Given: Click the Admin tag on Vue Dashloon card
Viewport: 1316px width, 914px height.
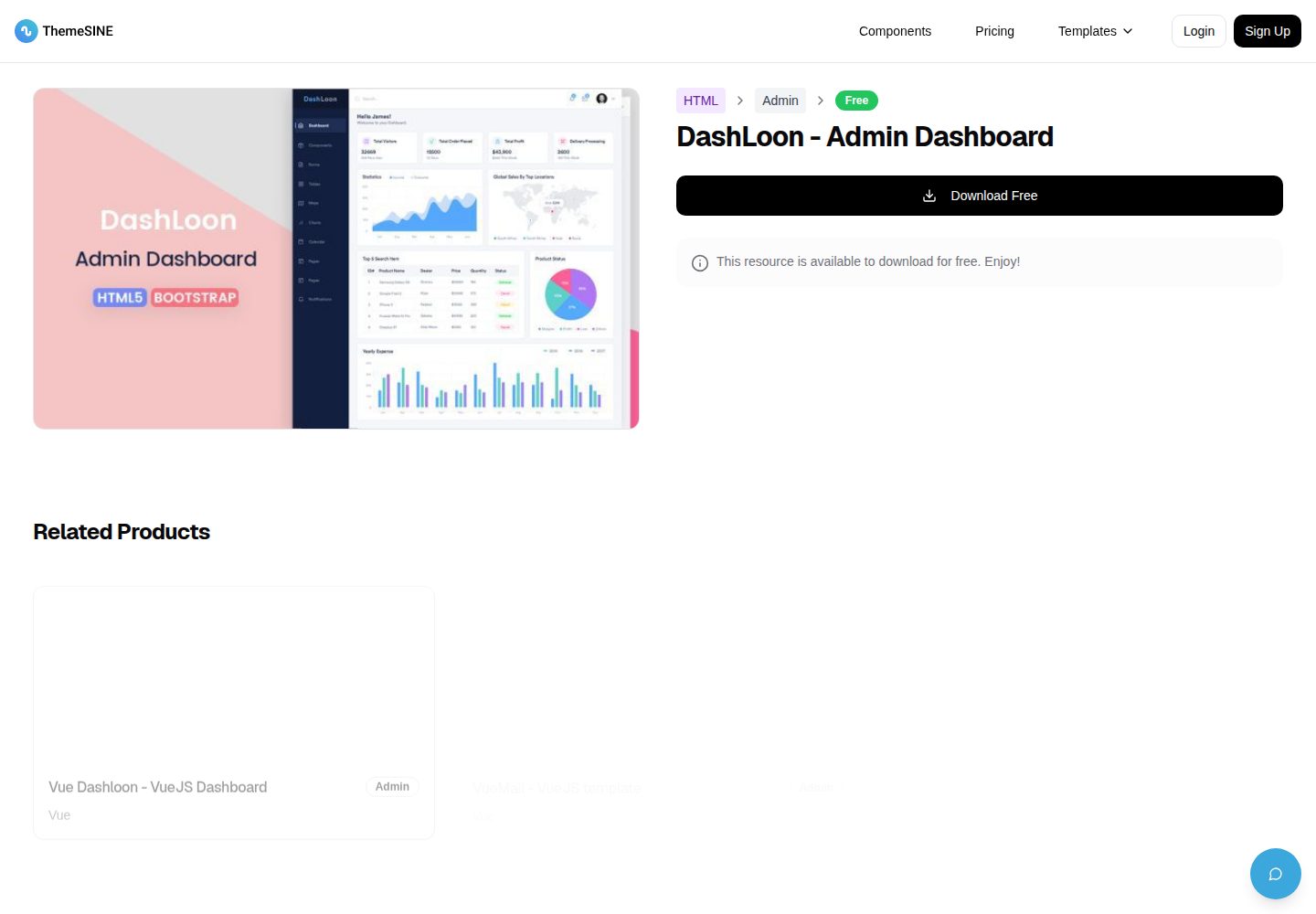Looking at the screenshot, I should pos(392,787).
